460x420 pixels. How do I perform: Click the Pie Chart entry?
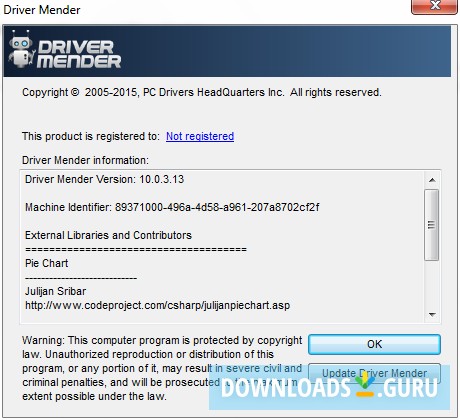[x=46, y=263]
